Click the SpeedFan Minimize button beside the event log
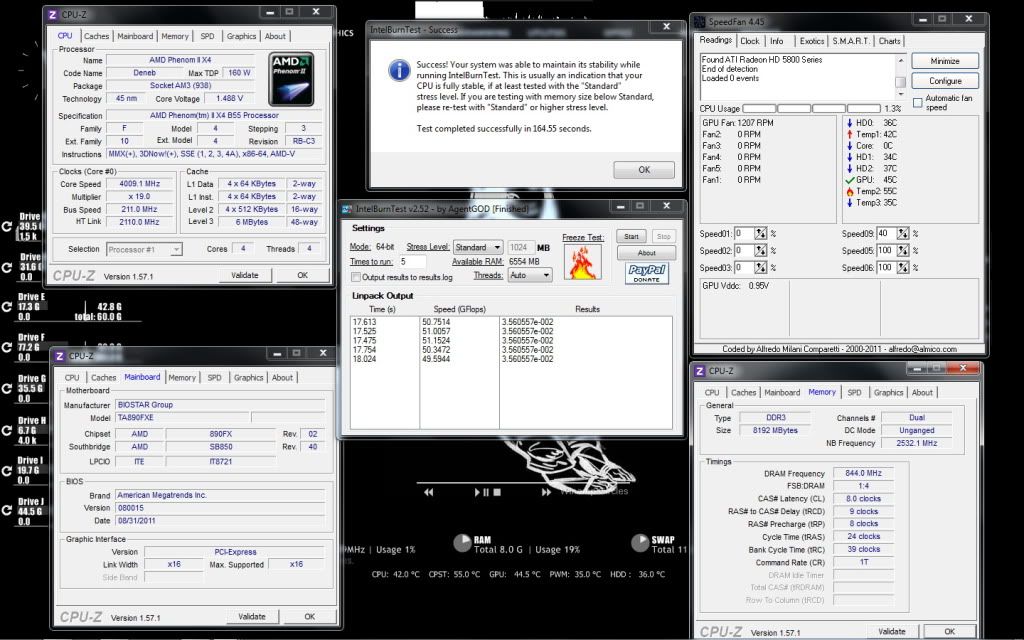Screen dimensions: 1024x640 [x=945, y=61]
